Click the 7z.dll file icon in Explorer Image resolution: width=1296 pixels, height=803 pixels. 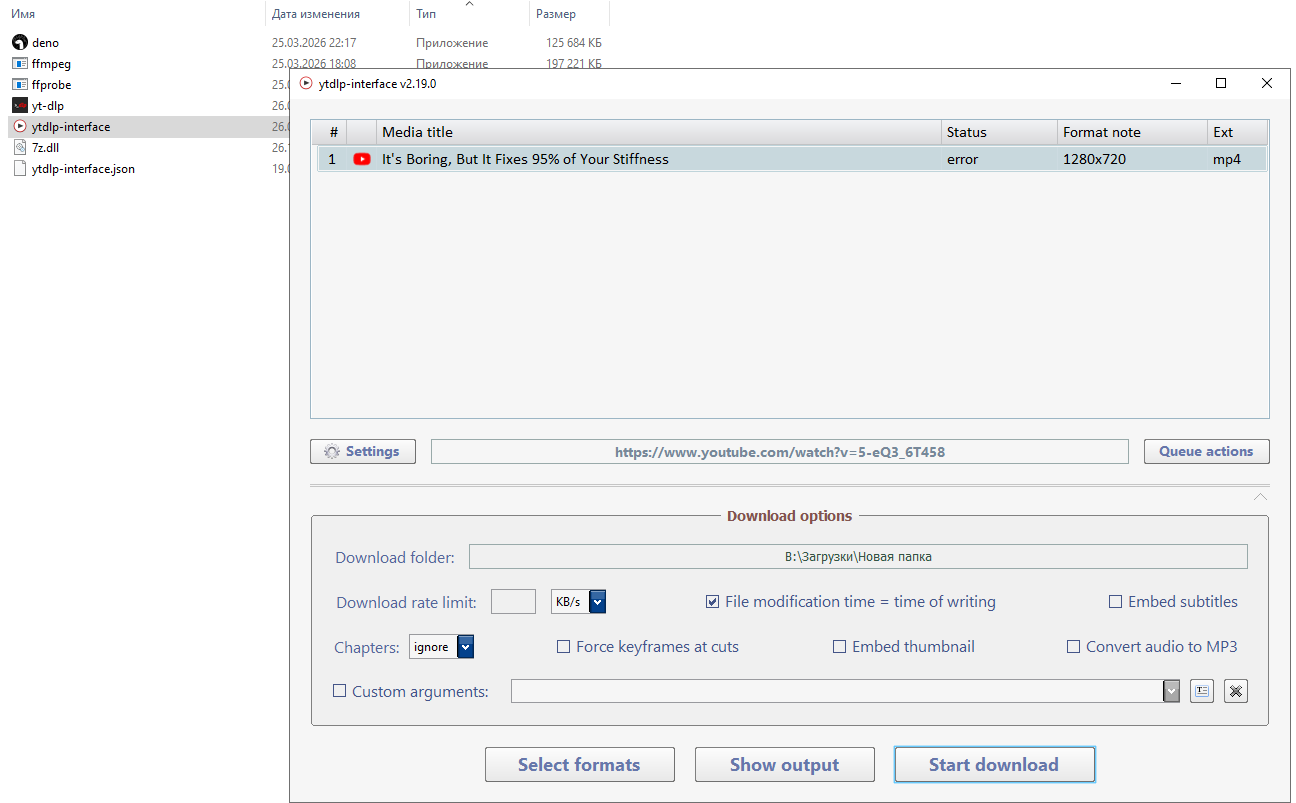pos(19,148)
